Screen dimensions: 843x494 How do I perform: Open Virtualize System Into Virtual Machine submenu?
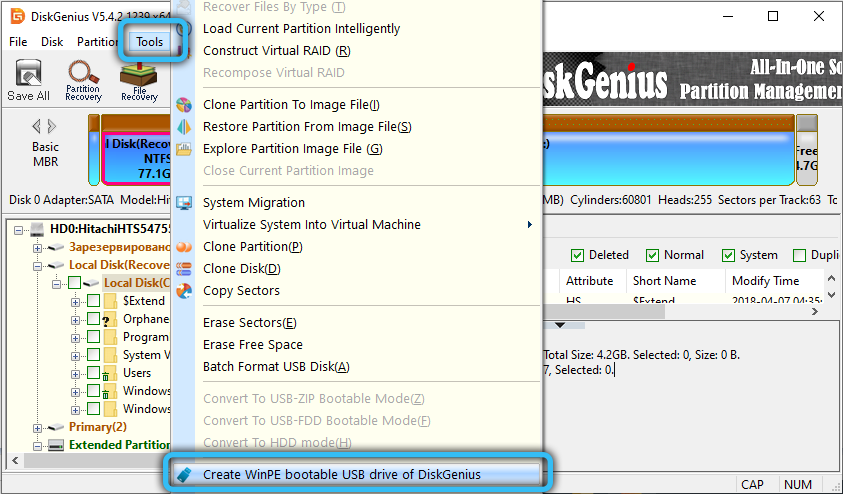tap(367, 225)
